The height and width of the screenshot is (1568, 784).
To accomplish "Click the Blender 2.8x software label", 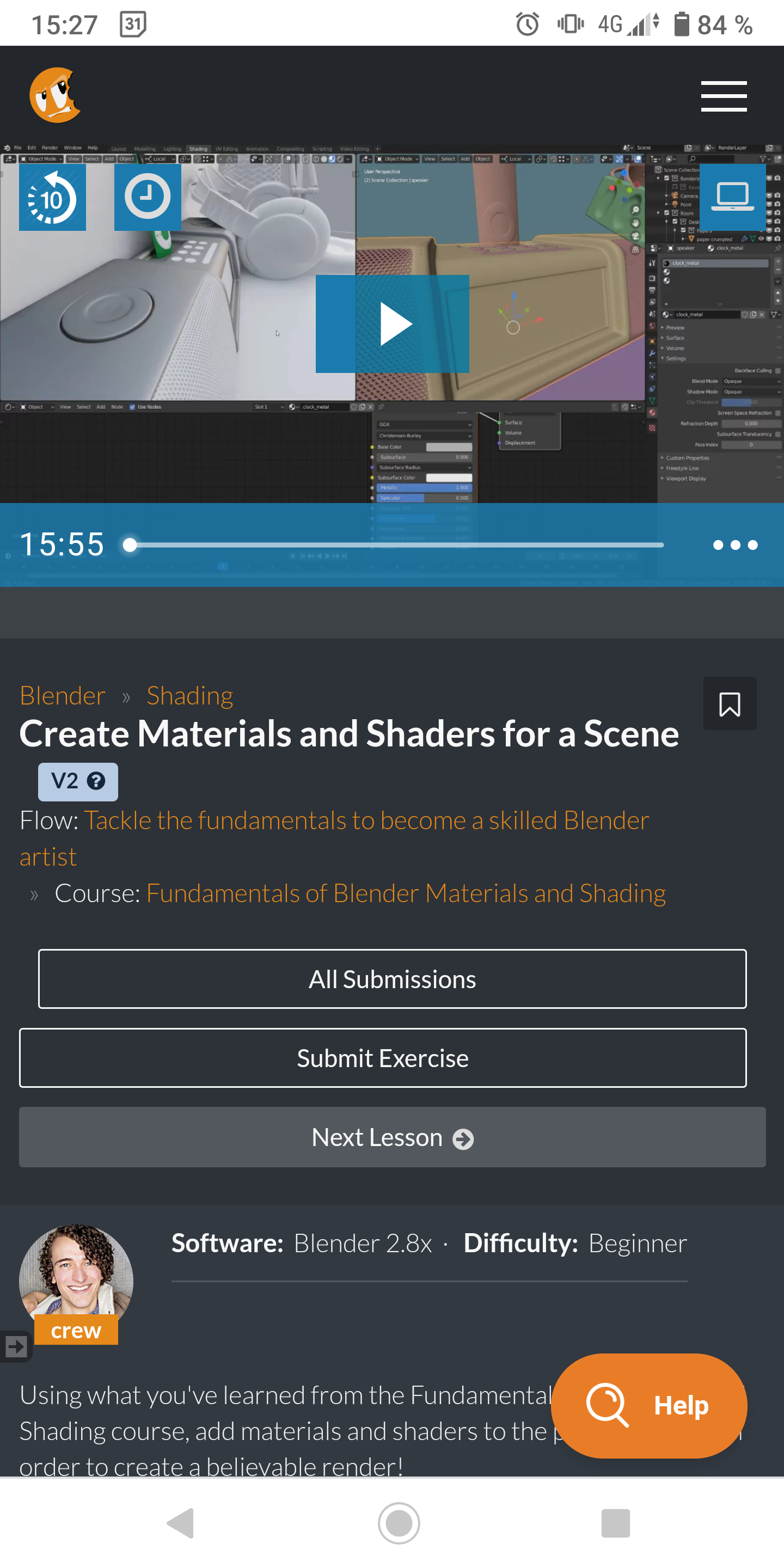I will pos(363,1243).
